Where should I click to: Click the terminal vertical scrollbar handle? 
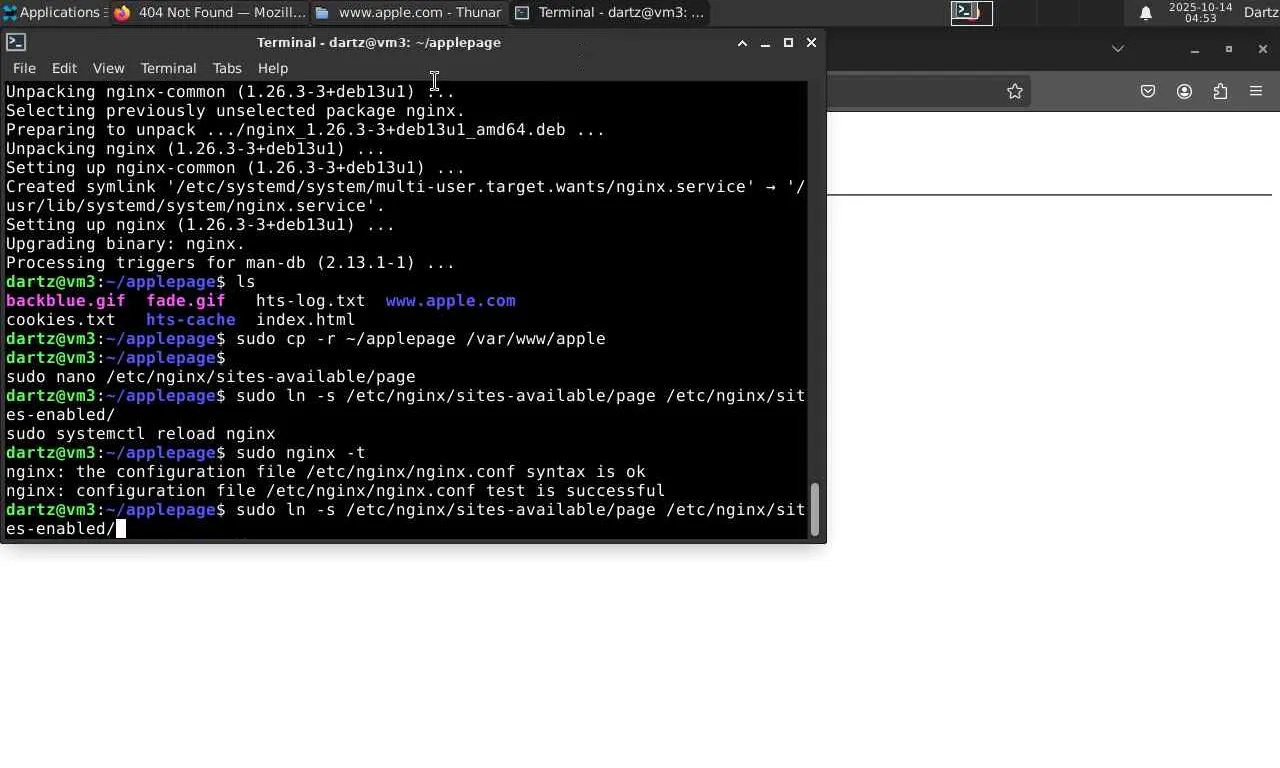pyautogui.click(x=815, y=509)
